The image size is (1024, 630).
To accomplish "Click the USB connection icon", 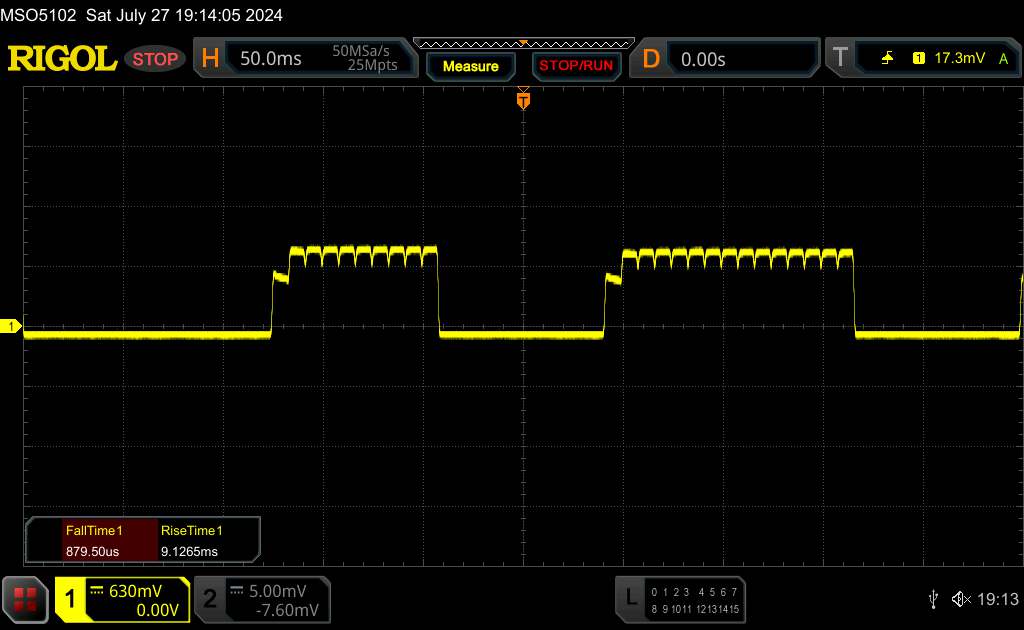I will tap(933, 599).
